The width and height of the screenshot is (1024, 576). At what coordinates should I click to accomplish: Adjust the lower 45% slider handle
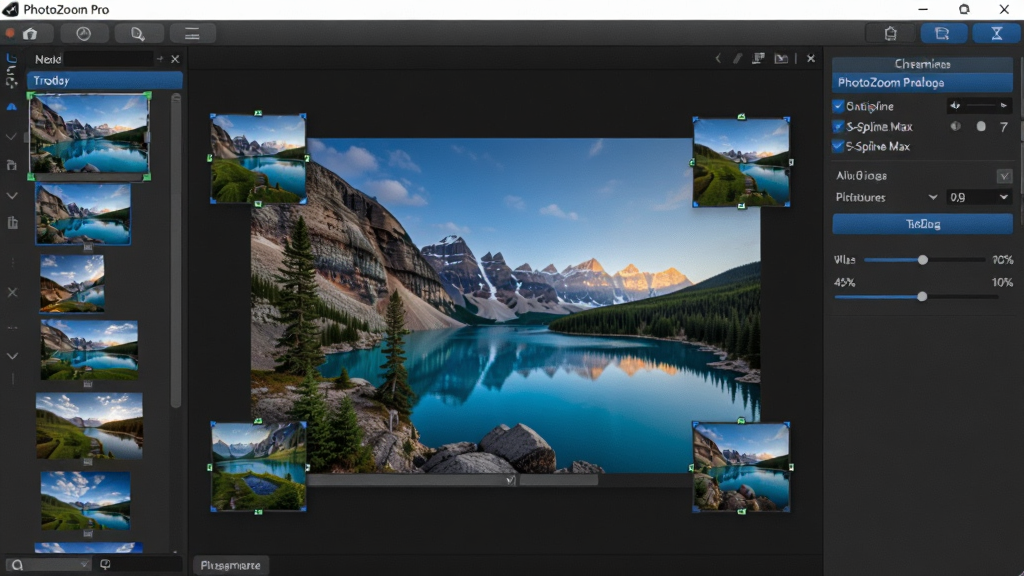tap(922, 296)
